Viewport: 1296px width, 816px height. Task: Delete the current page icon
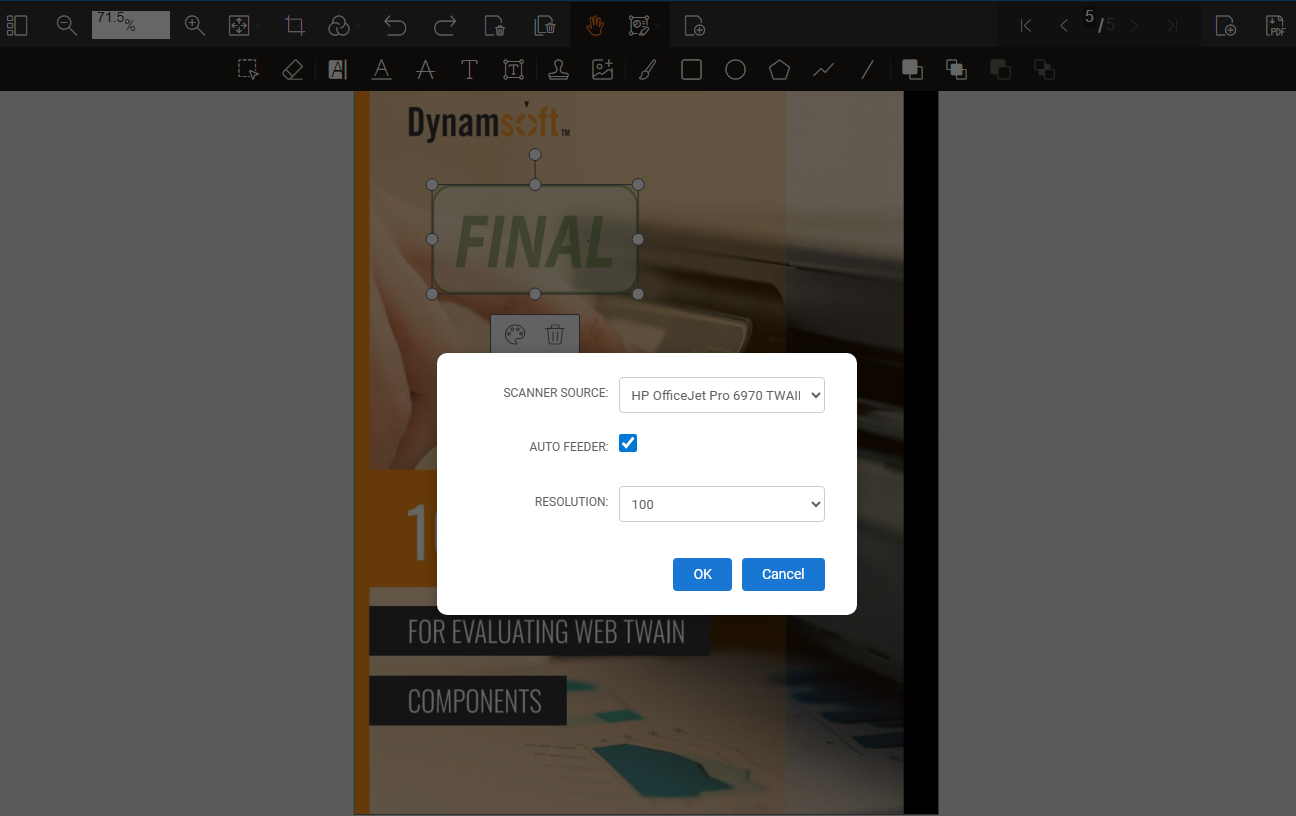pos(495,26)
